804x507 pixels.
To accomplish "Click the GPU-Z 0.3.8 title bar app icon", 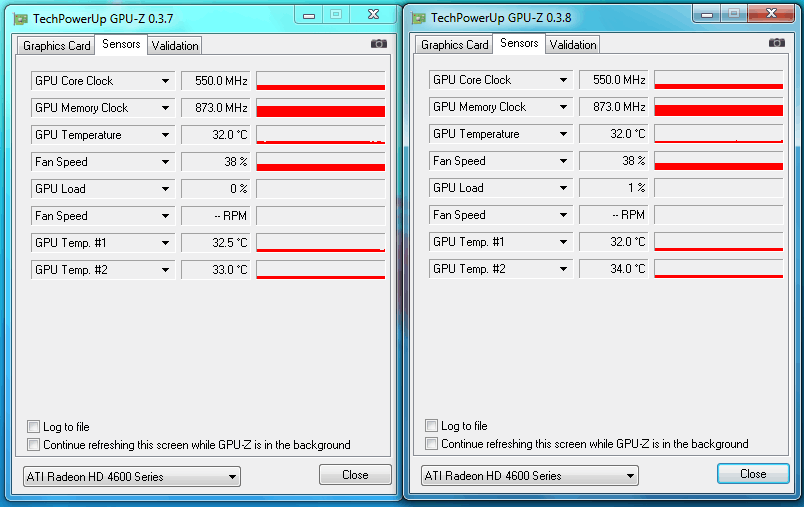I will (418, 18).
